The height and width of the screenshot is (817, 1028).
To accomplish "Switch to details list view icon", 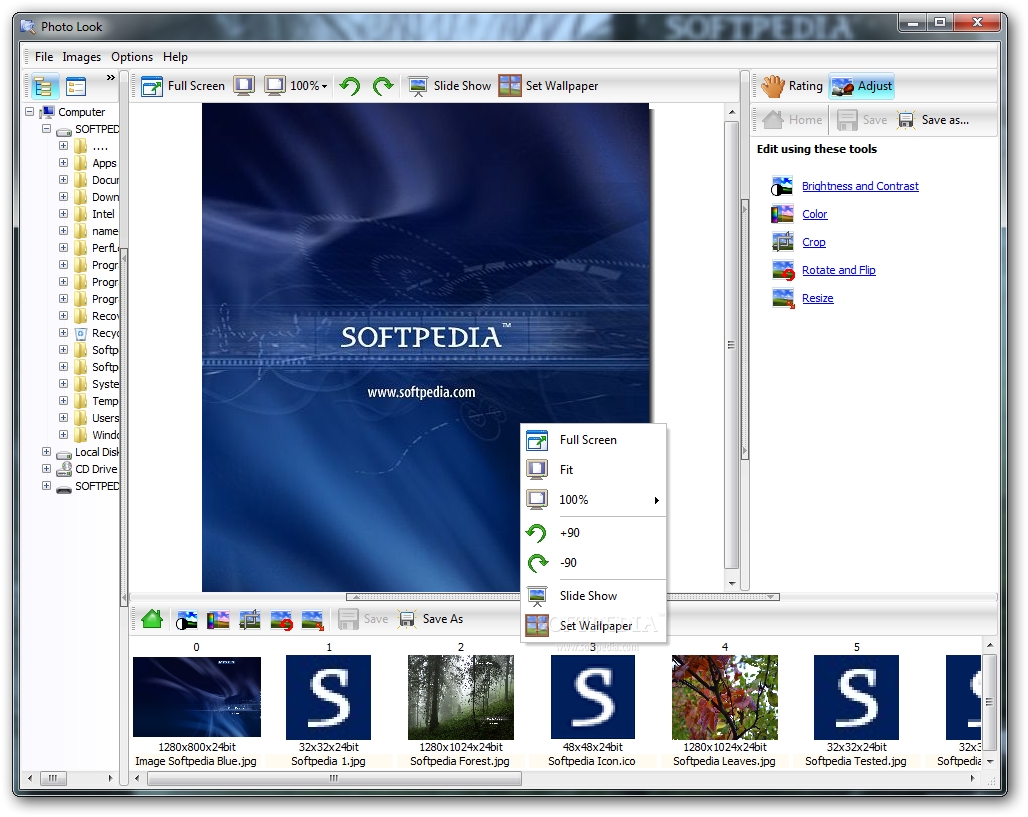I will (x=76, y=87).
